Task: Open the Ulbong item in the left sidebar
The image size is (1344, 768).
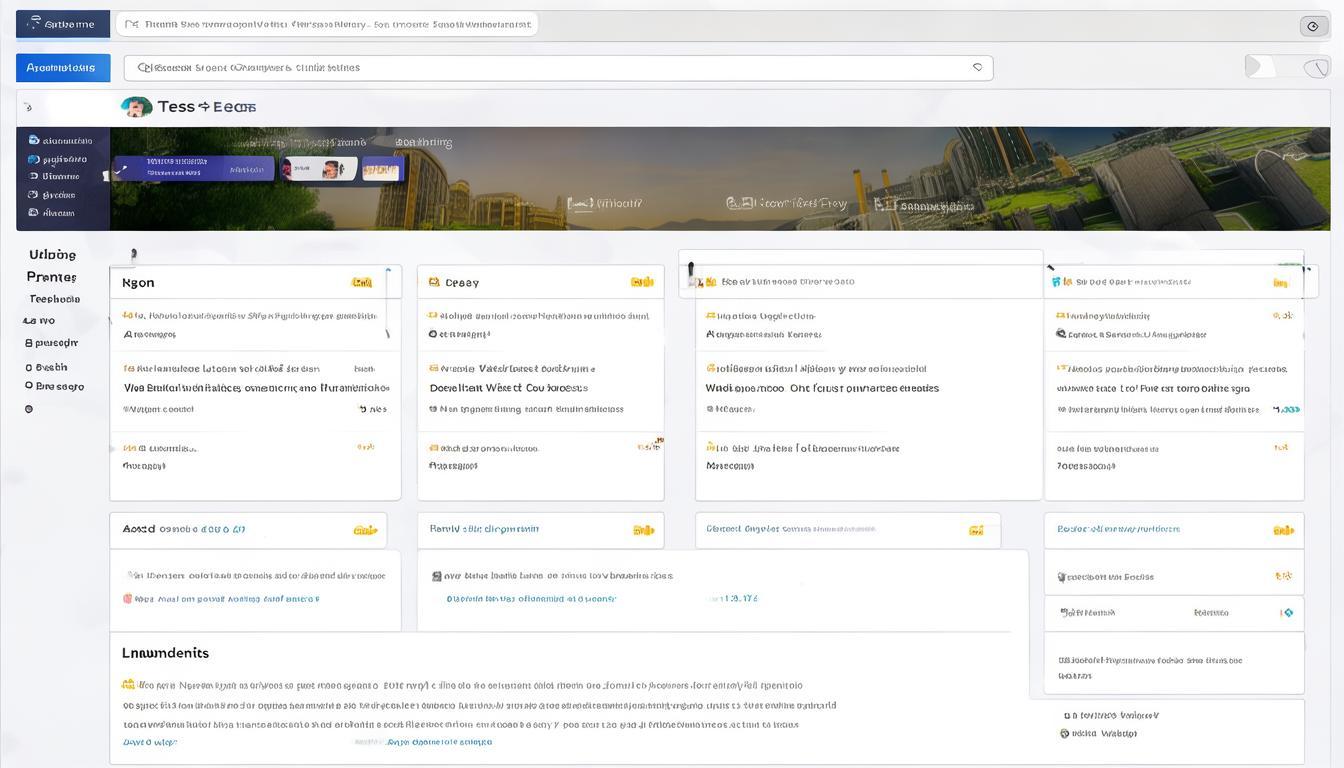Action: (x=52, y=255)
